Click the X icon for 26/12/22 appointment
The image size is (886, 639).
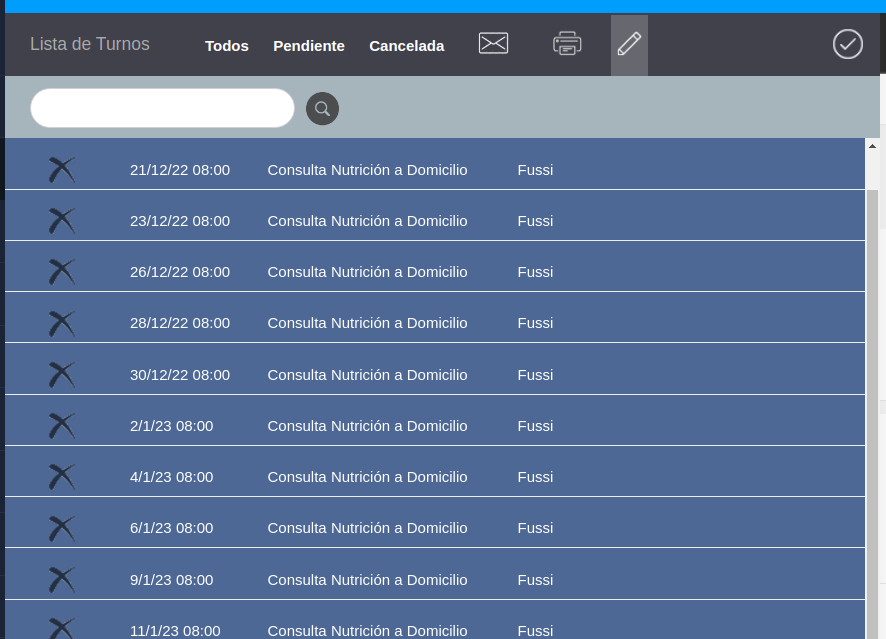[x=62, y=272]
